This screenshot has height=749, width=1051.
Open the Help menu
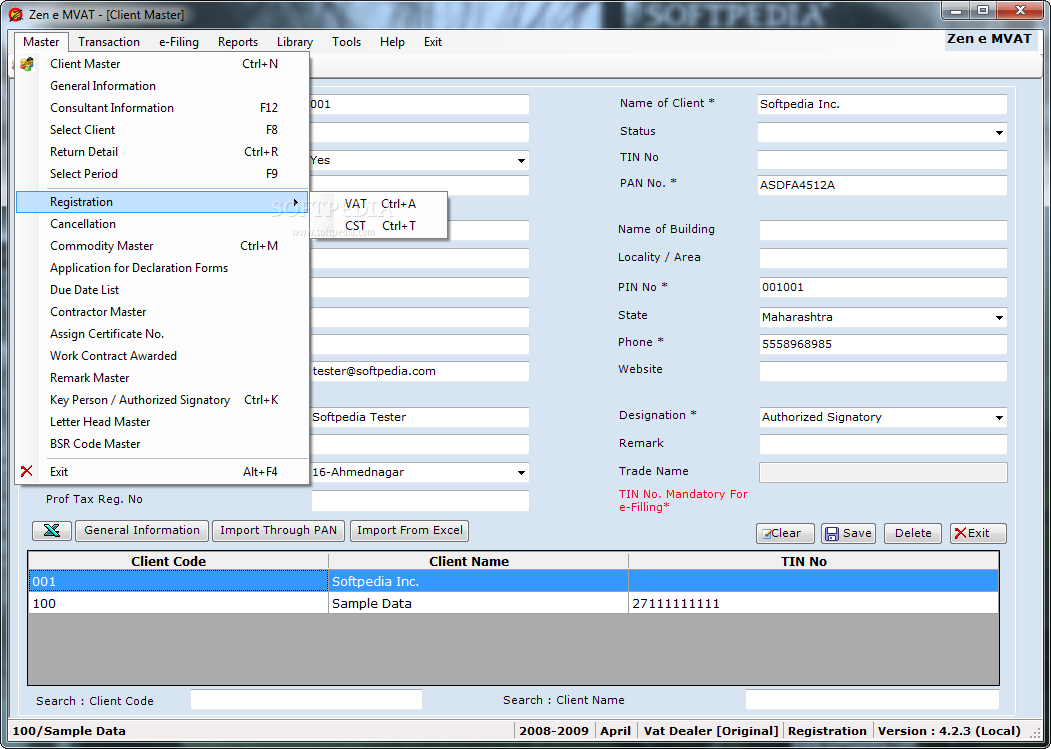(392, 42)
